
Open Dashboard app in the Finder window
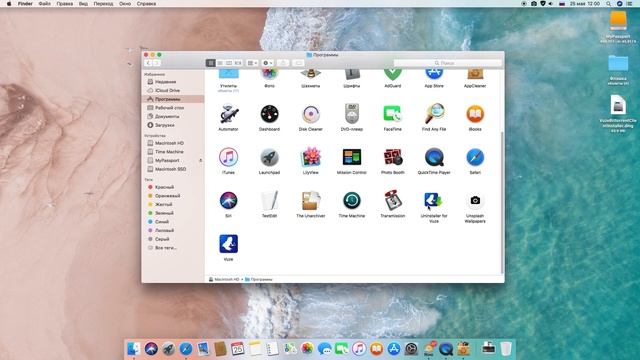tap(269, 114)
